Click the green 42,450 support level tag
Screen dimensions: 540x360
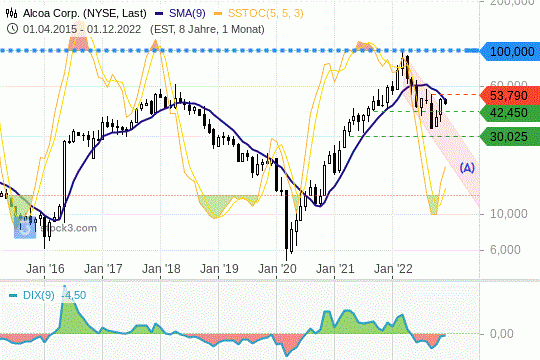click(510, 113)
